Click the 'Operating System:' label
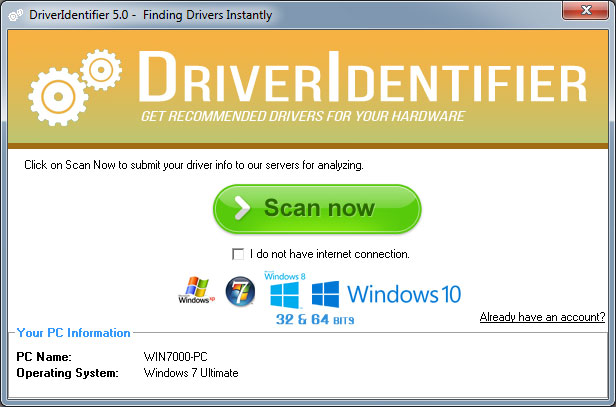This screenshot has width=616, height=407. pos(67,373)
